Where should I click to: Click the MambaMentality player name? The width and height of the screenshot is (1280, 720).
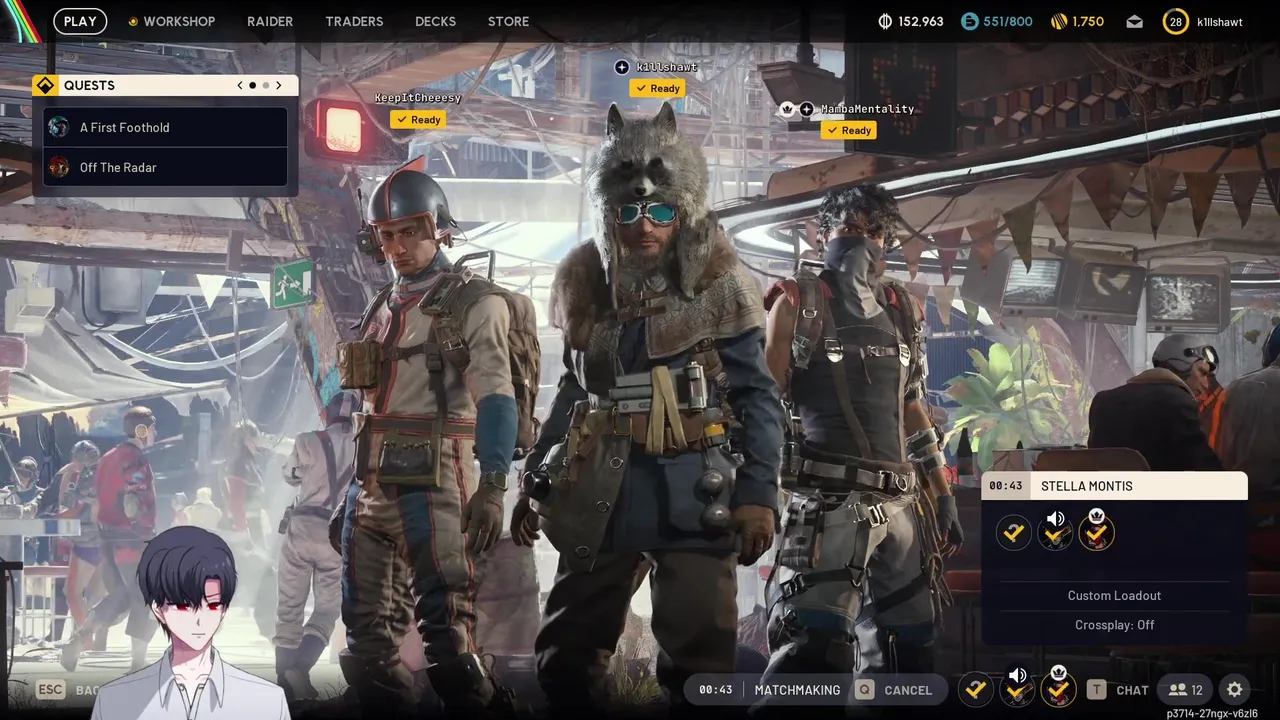pyautogui.click(x=868, y=109)
